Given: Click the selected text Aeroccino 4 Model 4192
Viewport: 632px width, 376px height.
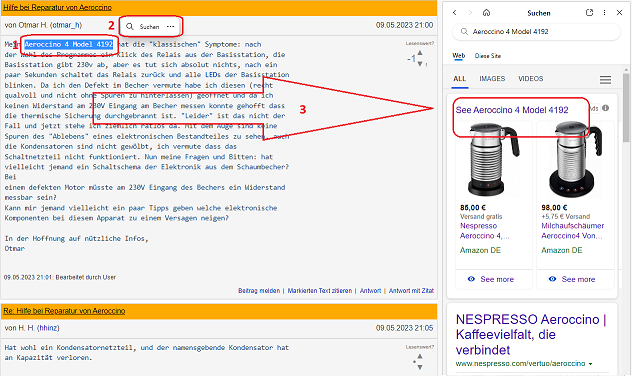Looking at the screenshot, I should pos(69,44).
